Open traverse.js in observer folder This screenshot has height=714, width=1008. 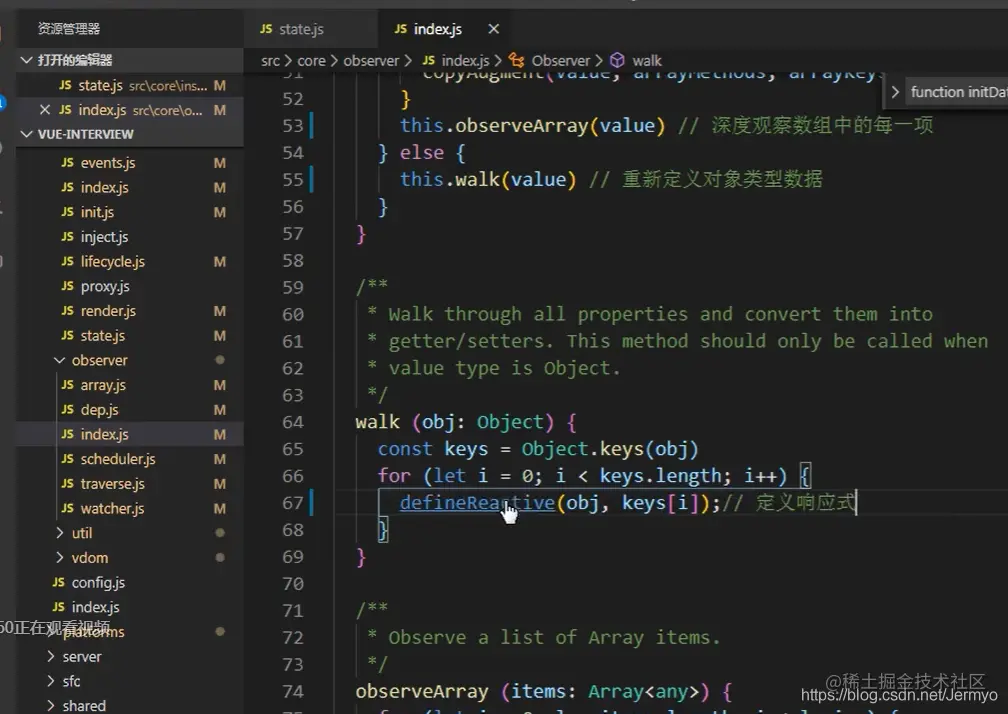point(112,483)
